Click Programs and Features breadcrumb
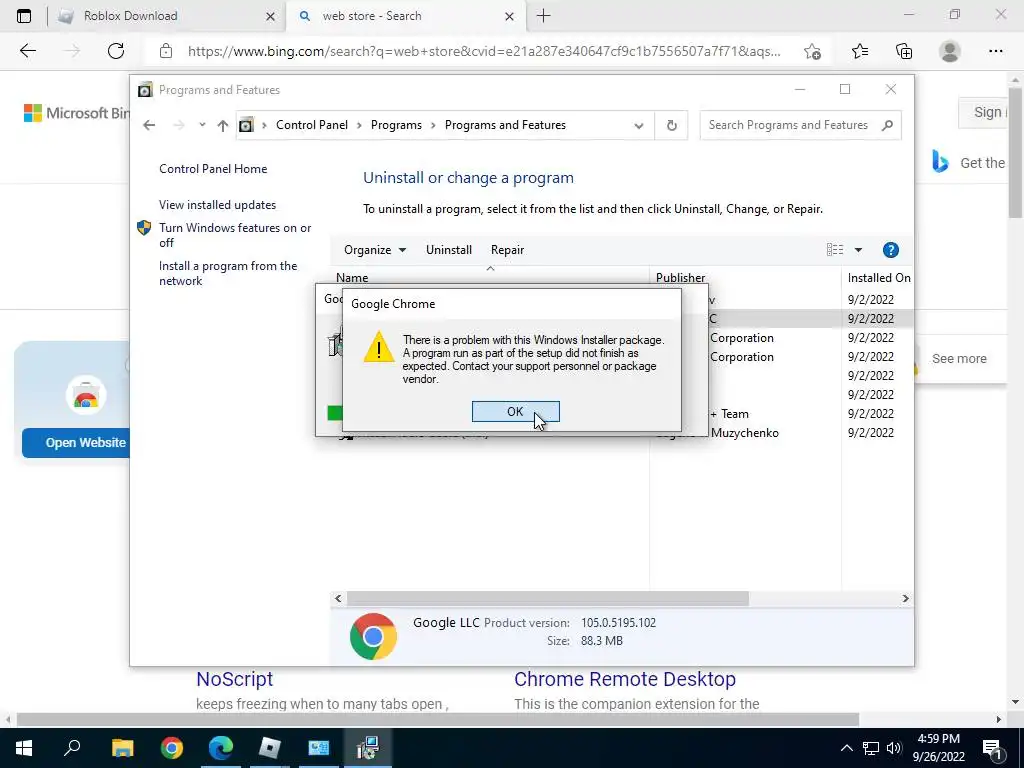This screenshot has width=1024, height=768. (x=505, y=125)
